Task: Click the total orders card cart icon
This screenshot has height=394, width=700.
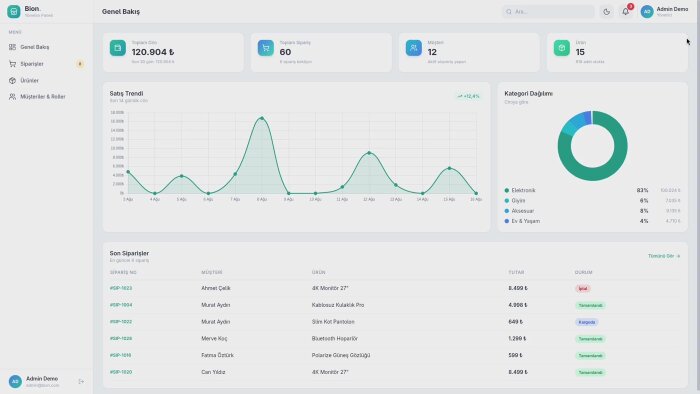Action: pyautogui.click(x=266, y=48)
